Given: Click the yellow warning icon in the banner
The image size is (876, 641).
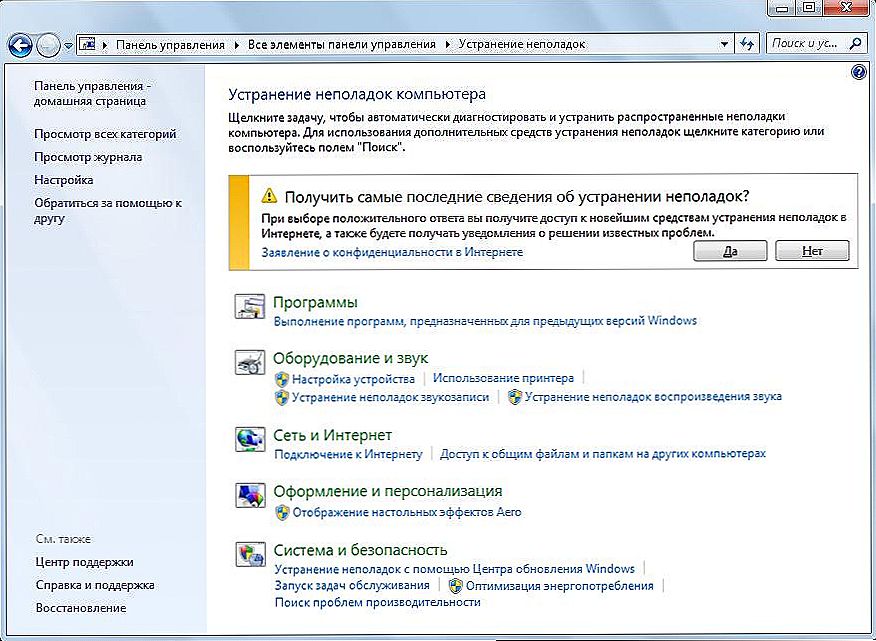Looking at the screenshot, I should [269, 196].
